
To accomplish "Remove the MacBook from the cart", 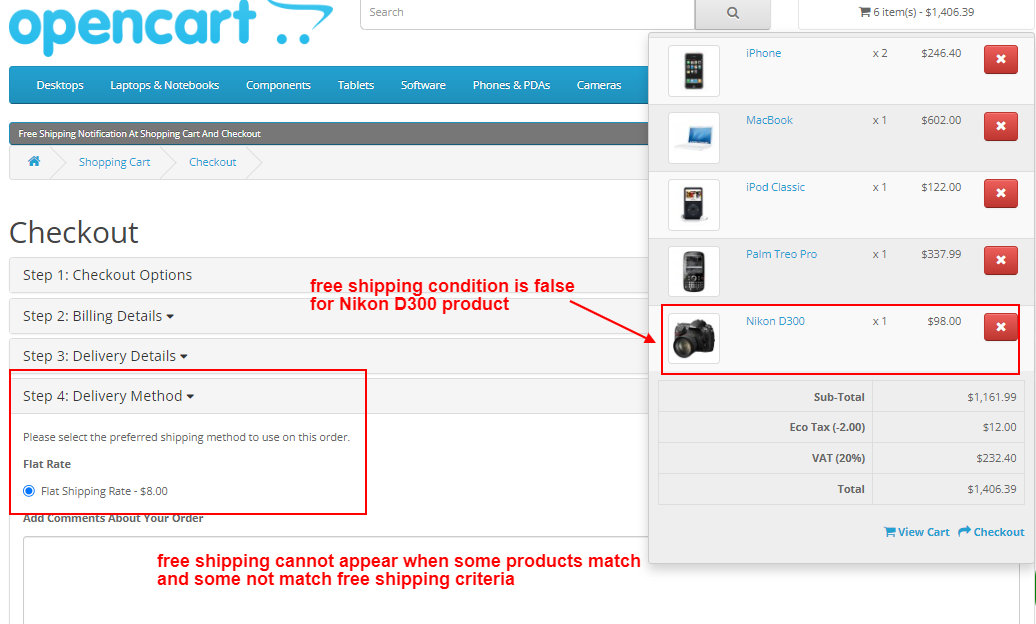I will [x=1000, y=126].
